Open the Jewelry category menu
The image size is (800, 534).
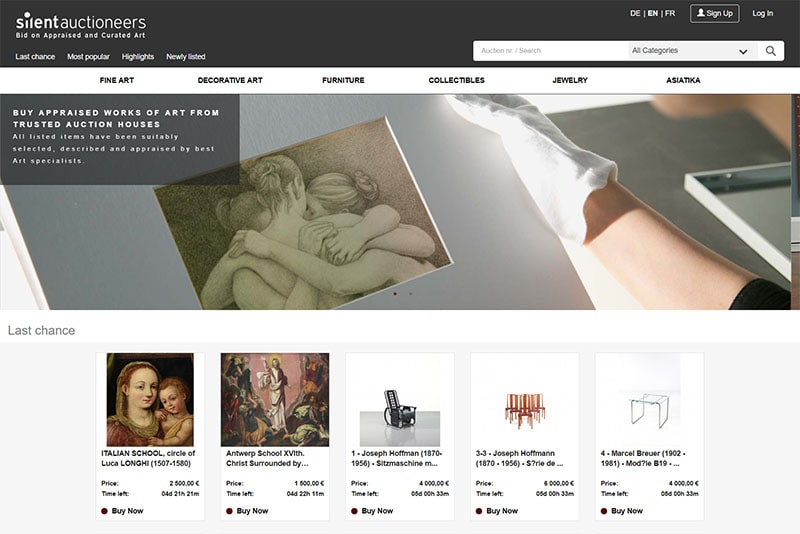tap(570, 80)
